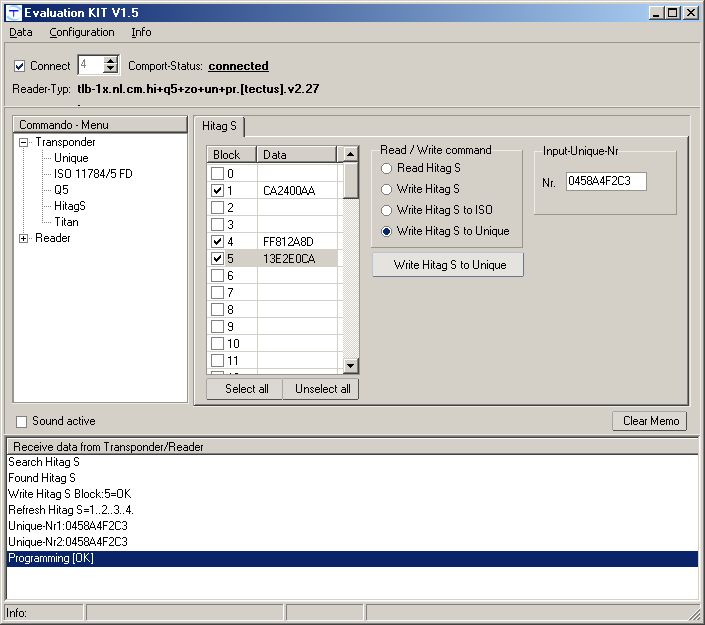The width and height of the screenshot is (705, 625).
Task: Expand the Reader tree node
Action: pyautogui.click(x=23, y=238)
